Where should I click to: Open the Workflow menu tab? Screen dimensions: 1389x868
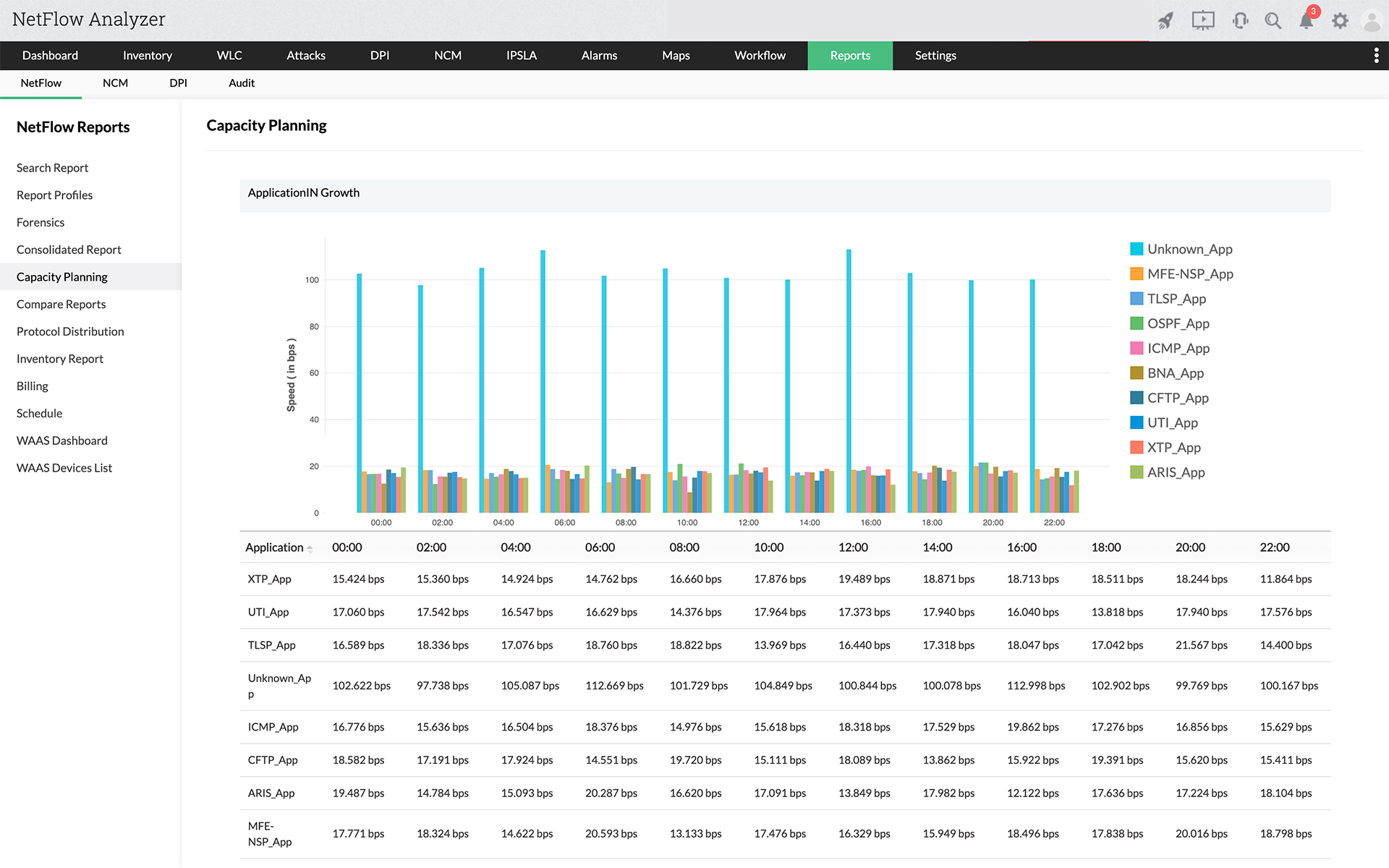[x=760, y=56]
